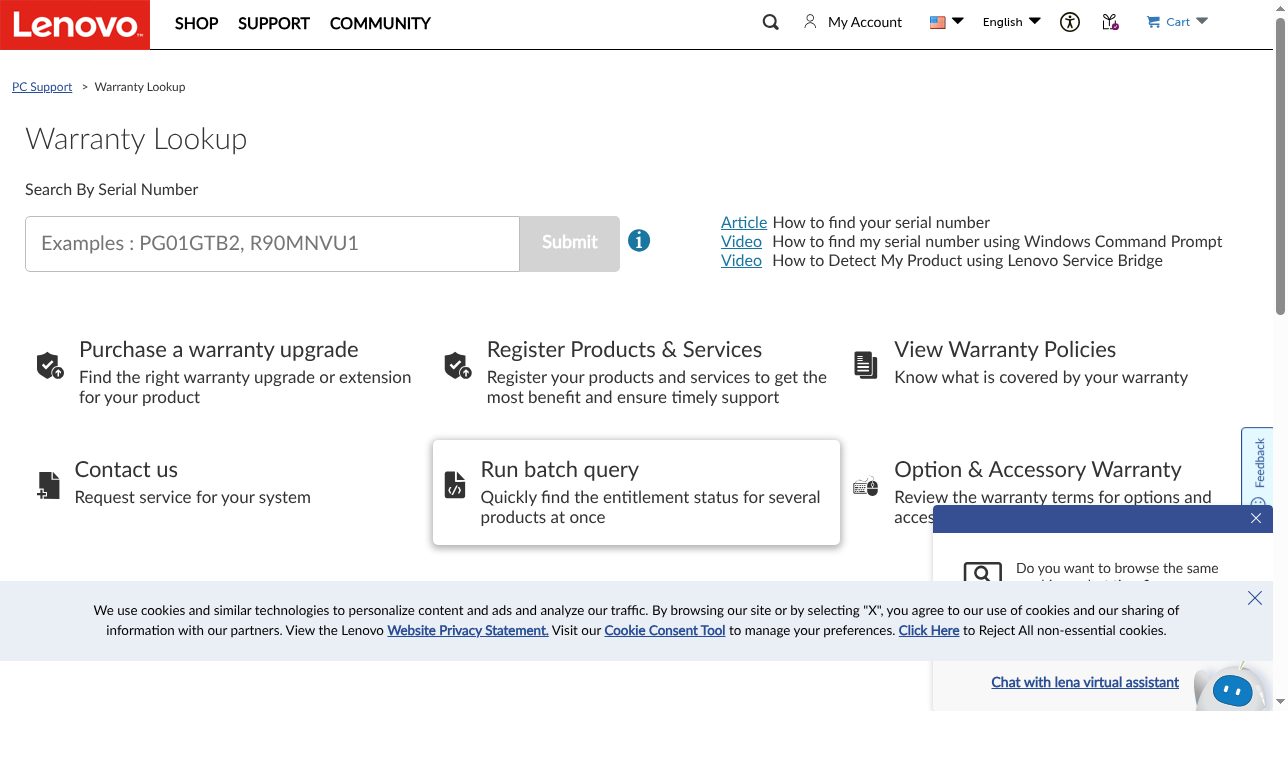
Task: Click the My Account person icon
Action: [810, 21]
